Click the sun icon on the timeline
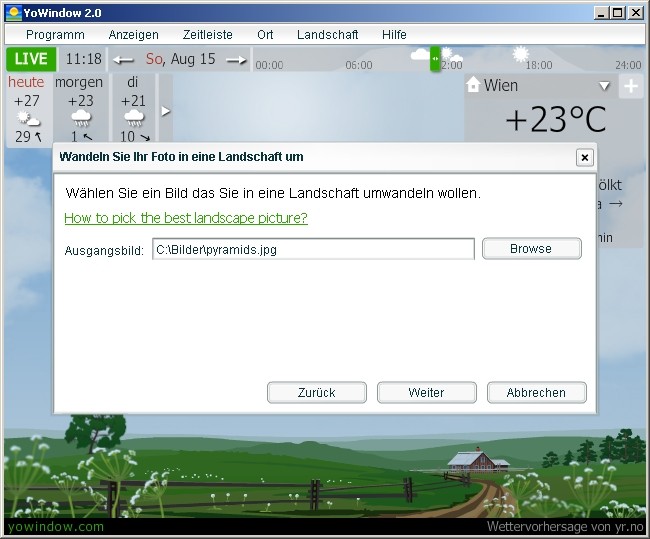The width and height of the screenshot is (650, 539). pyautogui.click(x=520, y=53)
